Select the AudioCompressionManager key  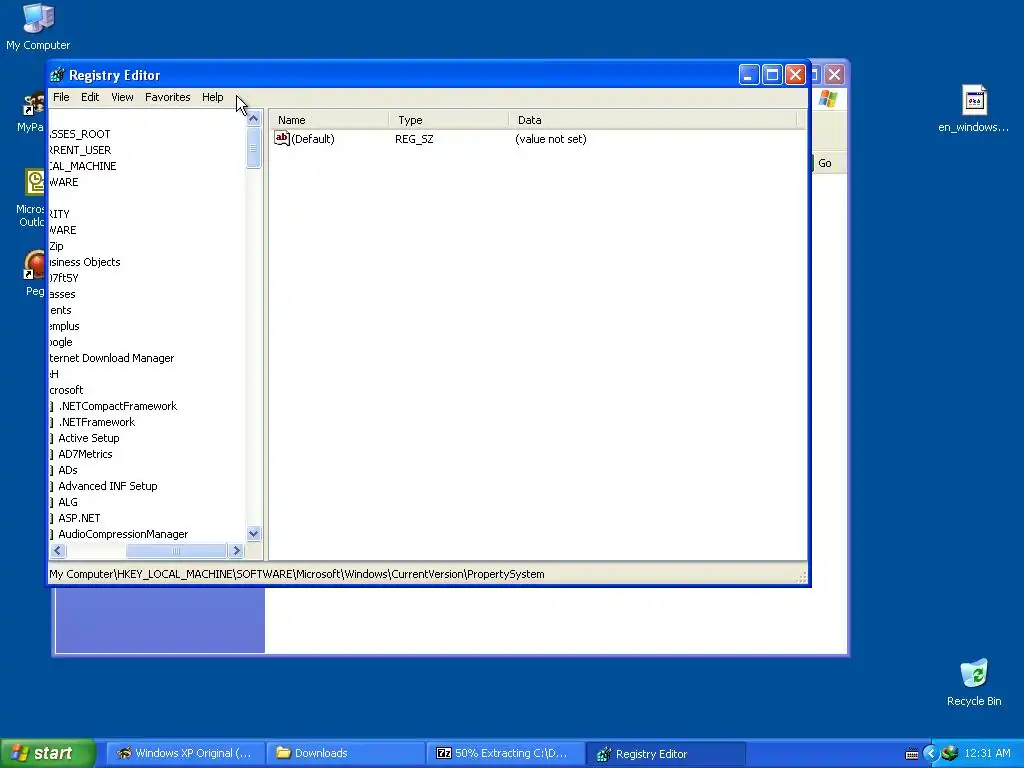[x=123, y=534]
